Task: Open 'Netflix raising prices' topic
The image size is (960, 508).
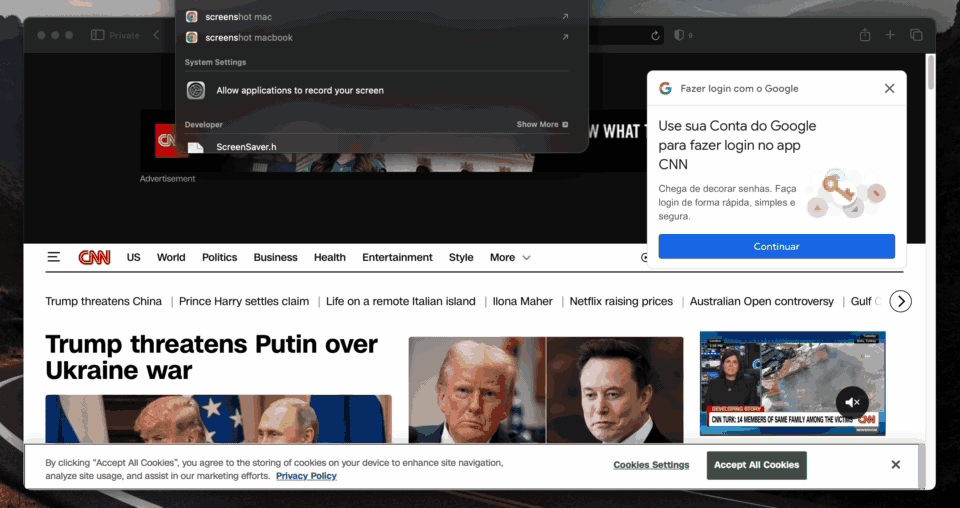Action: [x=621, y=301]
